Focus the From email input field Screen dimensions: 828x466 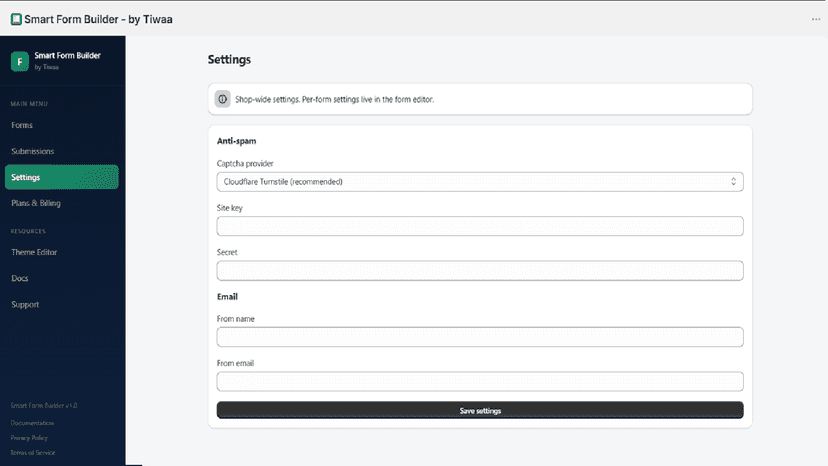pos(480,381)
